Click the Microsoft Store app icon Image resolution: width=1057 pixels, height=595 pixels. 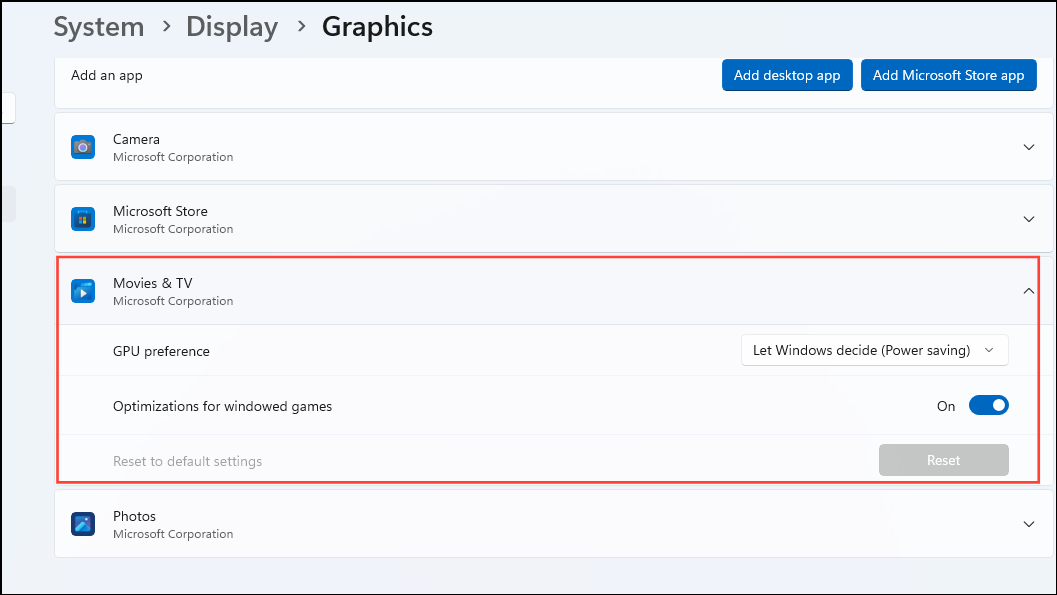[82, 218]
